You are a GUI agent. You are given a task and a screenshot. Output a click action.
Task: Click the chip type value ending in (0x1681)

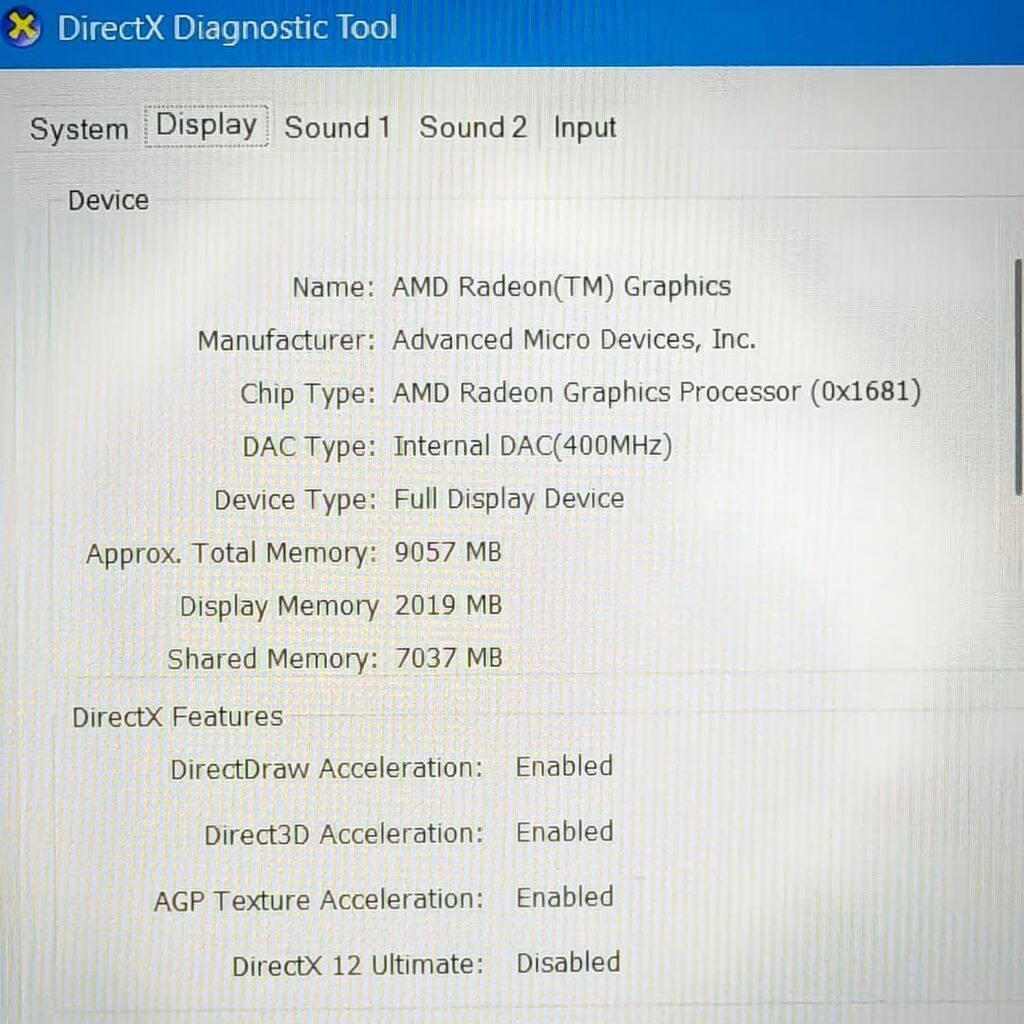[656, 392]
